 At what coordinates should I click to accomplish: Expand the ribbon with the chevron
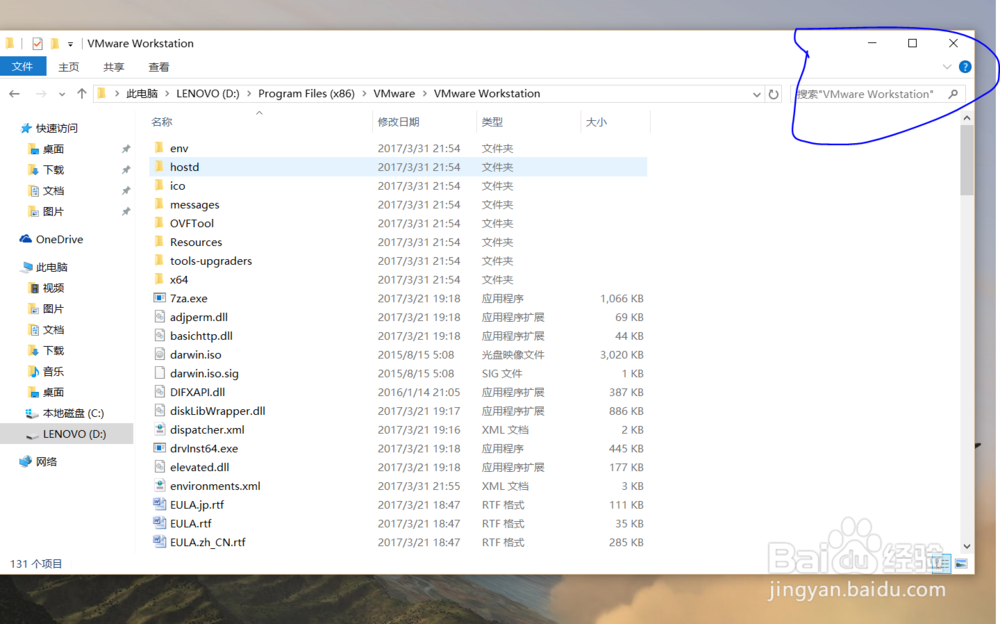(947, 67)
